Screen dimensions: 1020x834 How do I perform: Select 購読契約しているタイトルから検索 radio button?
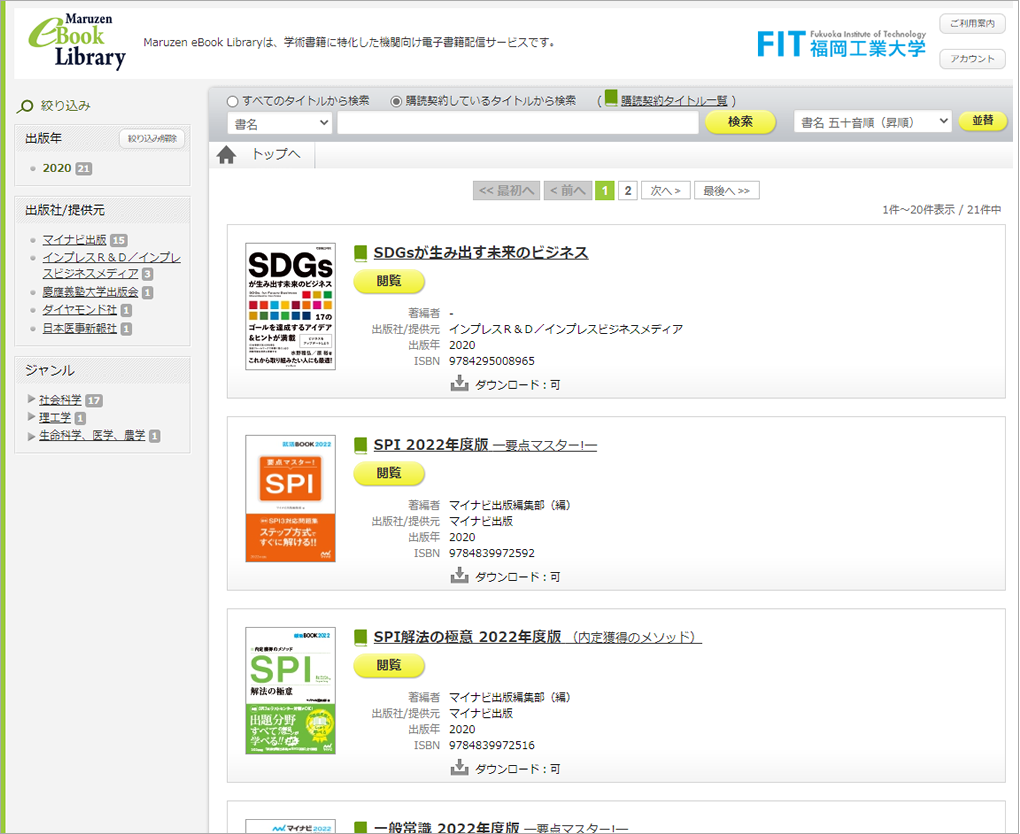click(x=396, y=101)
